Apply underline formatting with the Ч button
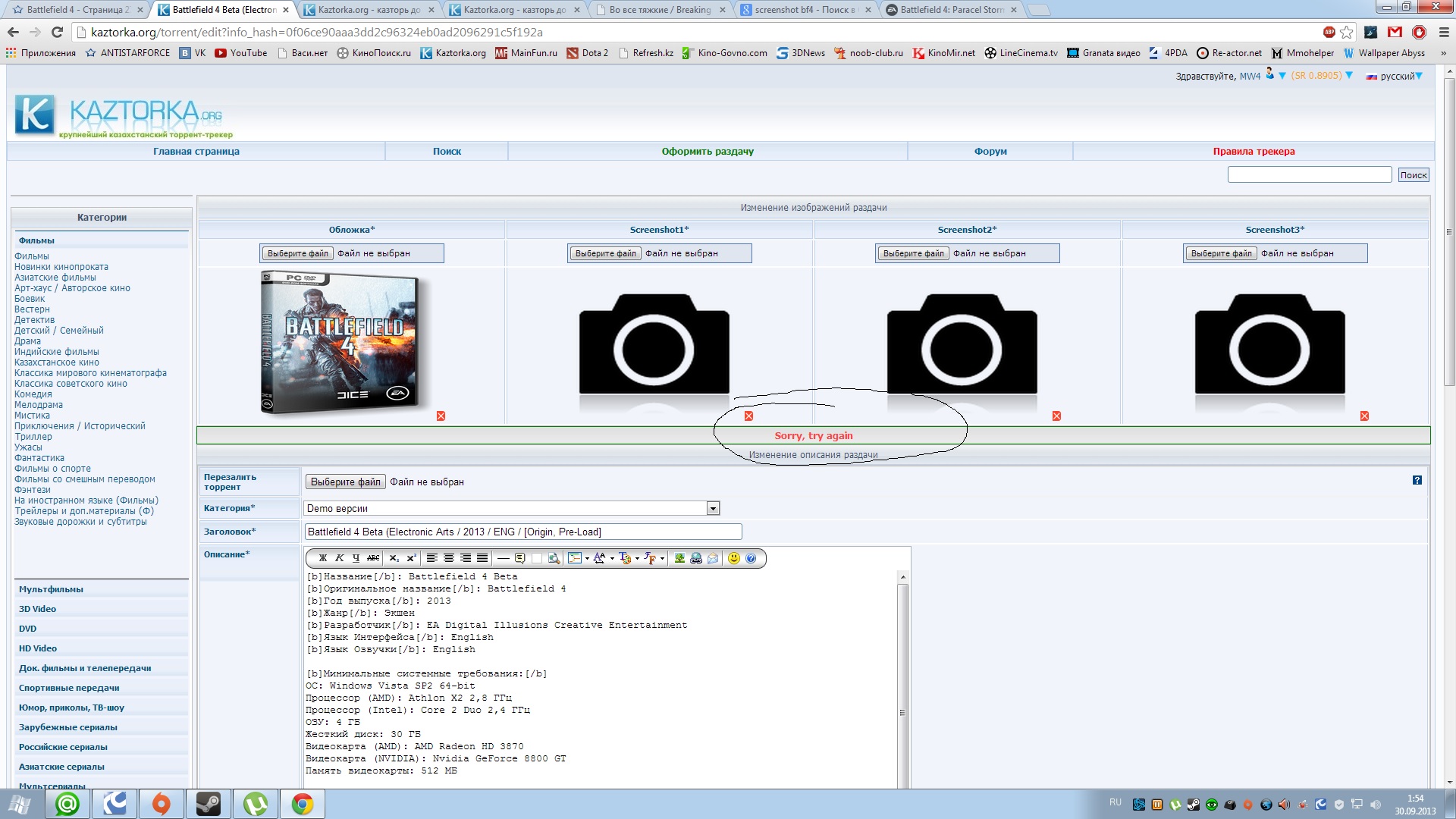Viewport: 1456px width, 819px height. [x=356, y=558]
